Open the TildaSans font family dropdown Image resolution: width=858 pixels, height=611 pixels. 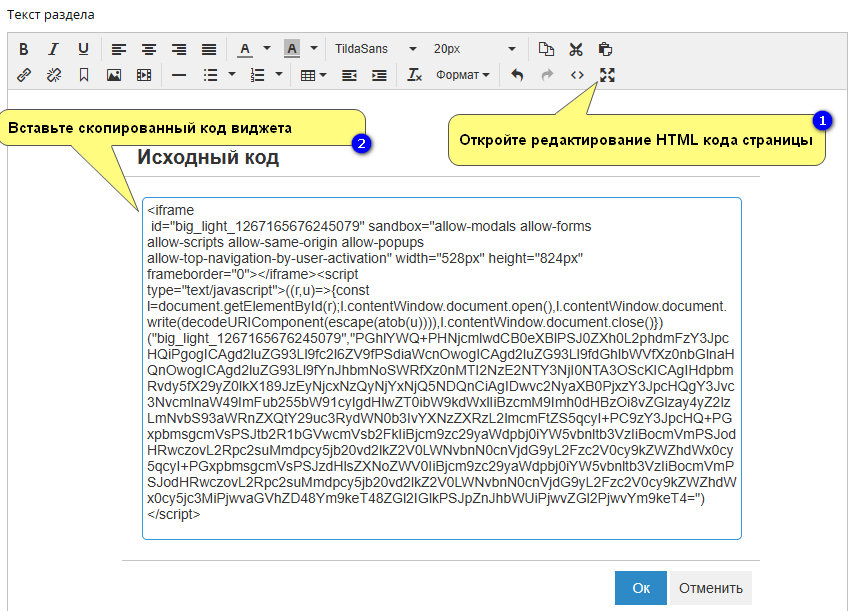[x=375, y=48]
